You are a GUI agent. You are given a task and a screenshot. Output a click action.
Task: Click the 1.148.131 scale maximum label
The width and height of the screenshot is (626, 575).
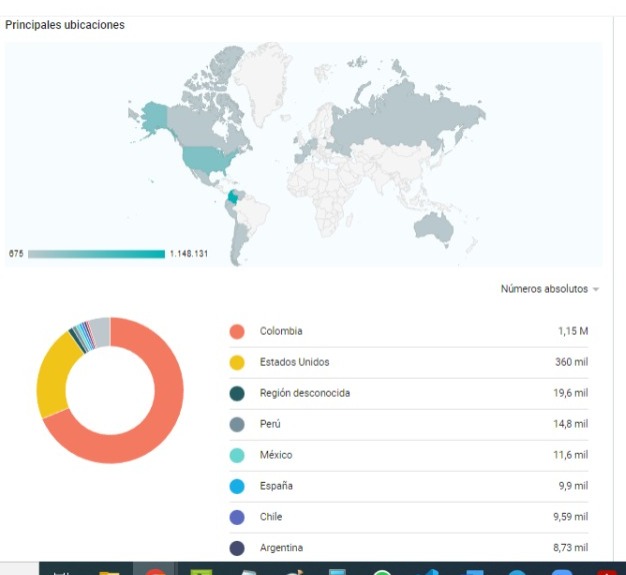click(189, 254)
